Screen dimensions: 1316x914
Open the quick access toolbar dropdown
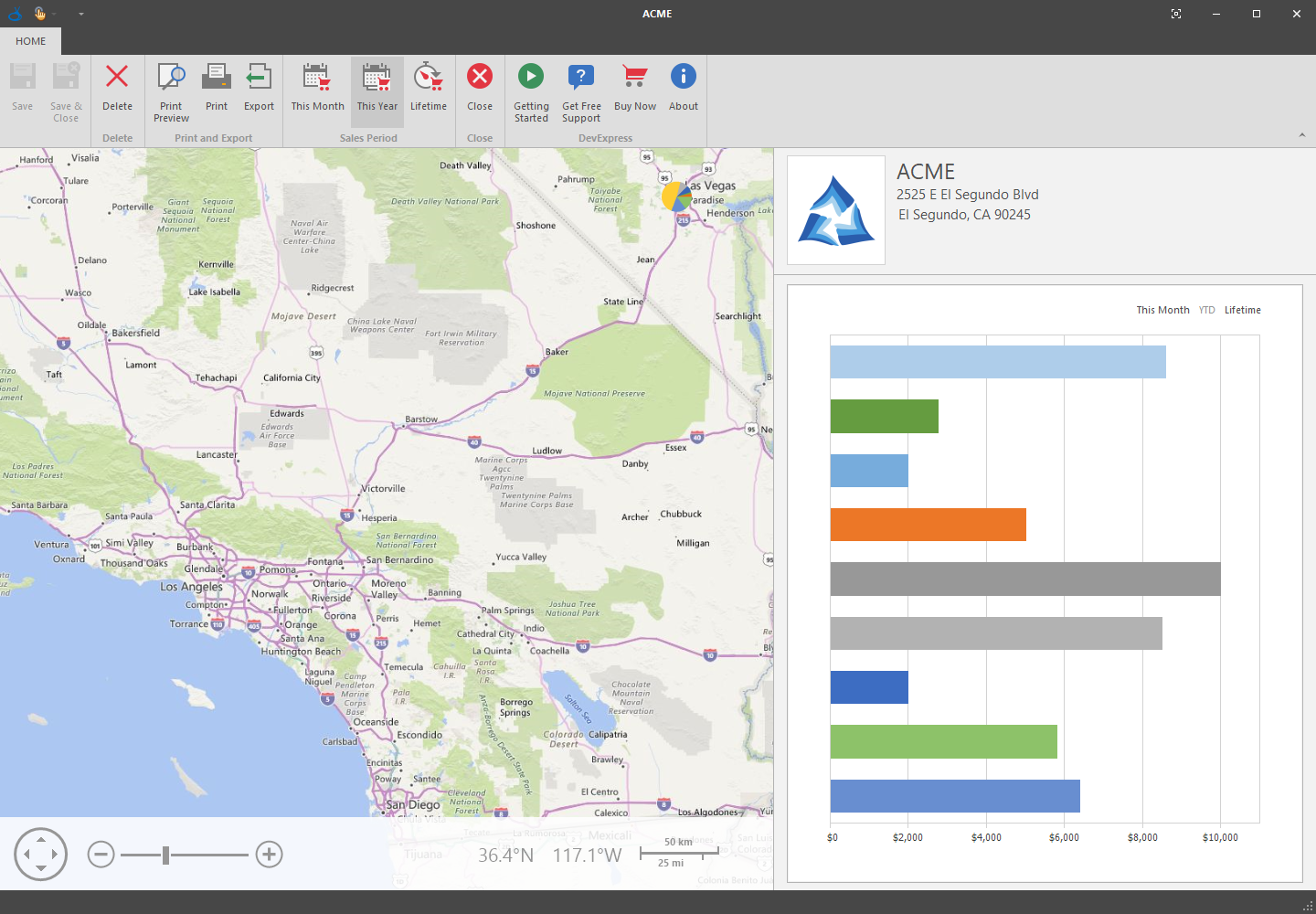[81, 14]
